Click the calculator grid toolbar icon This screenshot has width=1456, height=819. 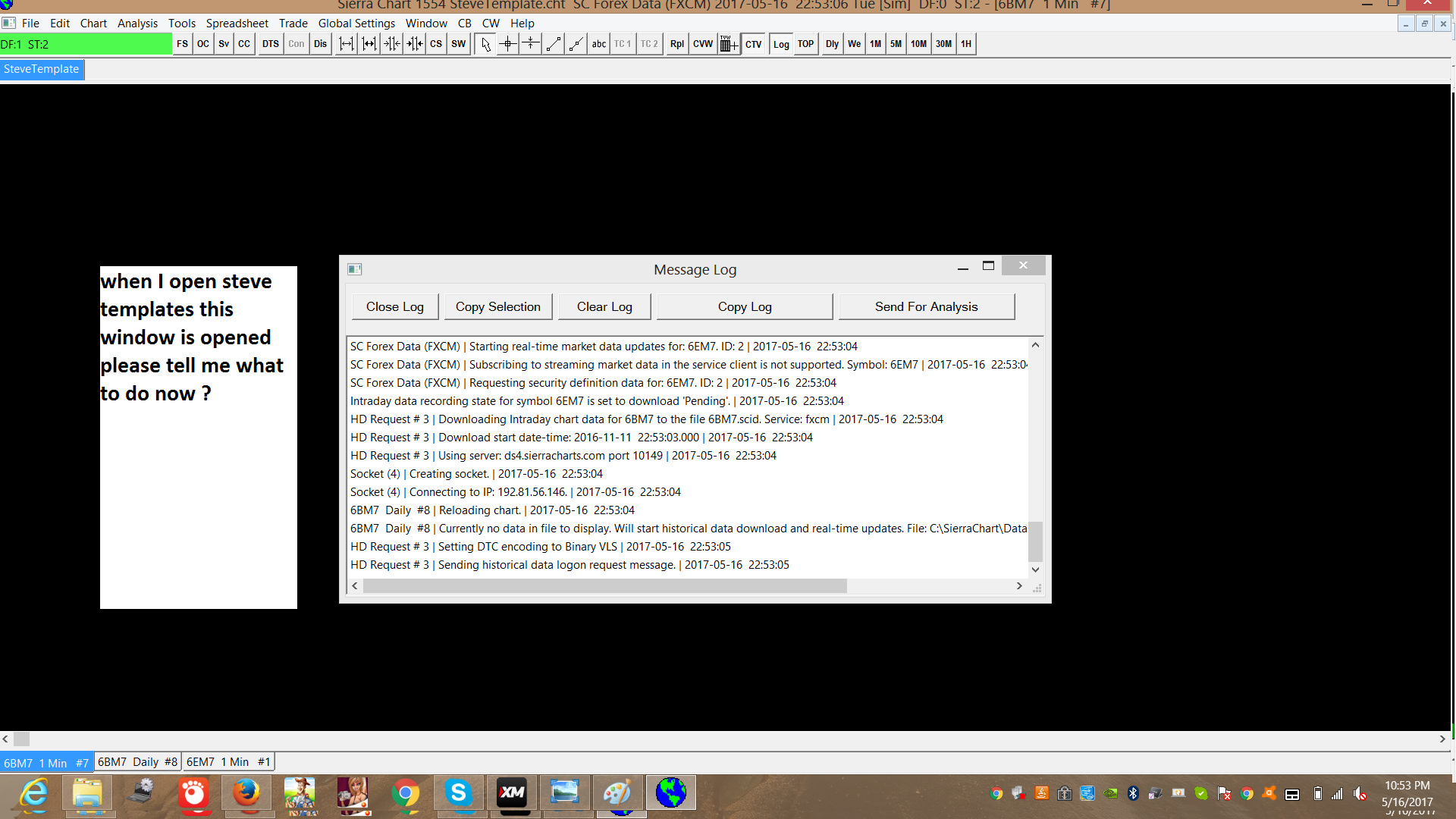[728, 44]
